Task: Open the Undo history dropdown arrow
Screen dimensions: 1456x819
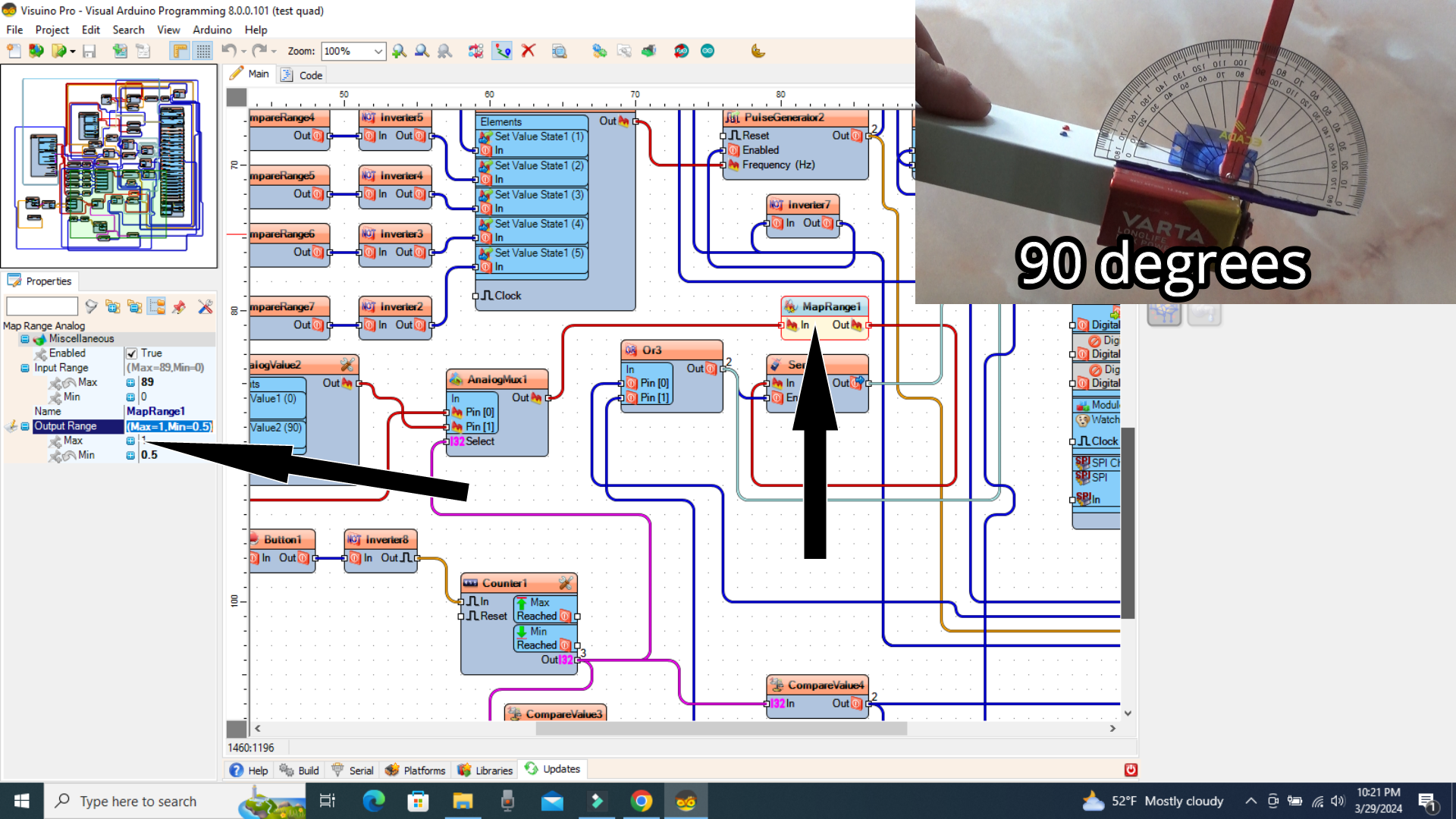Action: click(x=243, y=52)
